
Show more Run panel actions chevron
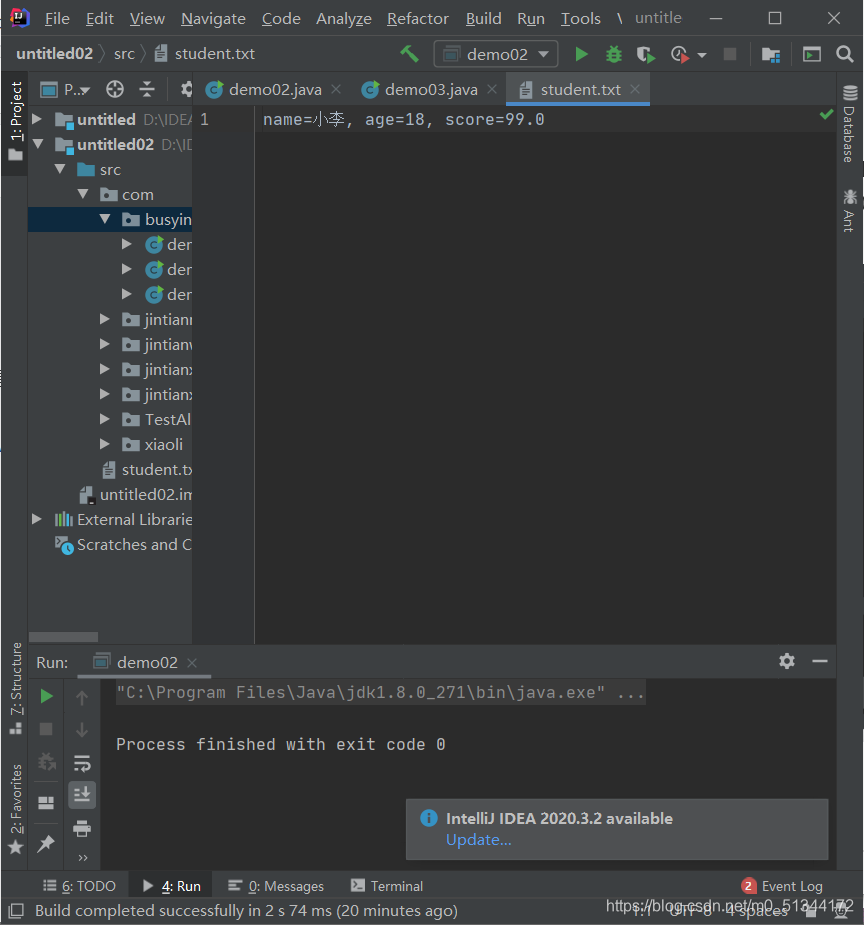point(83,857)
